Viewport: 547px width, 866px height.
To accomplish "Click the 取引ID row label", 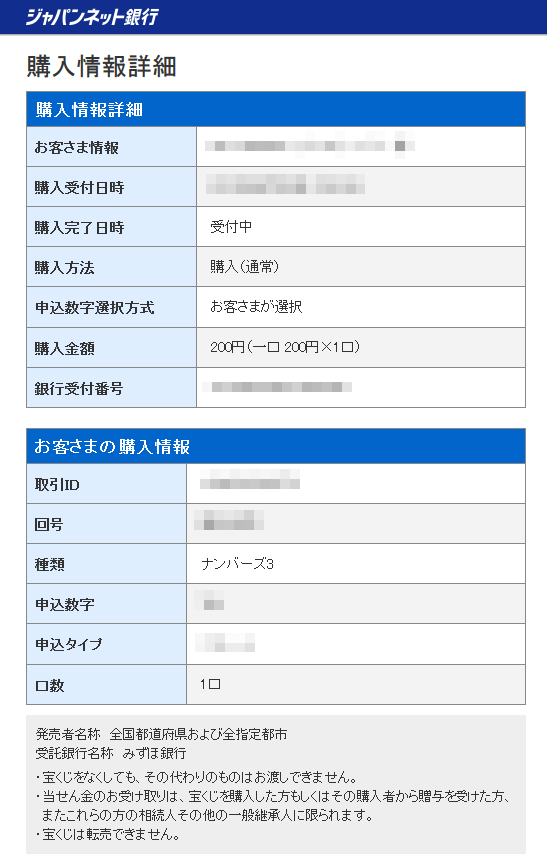I will click(57, 484).
